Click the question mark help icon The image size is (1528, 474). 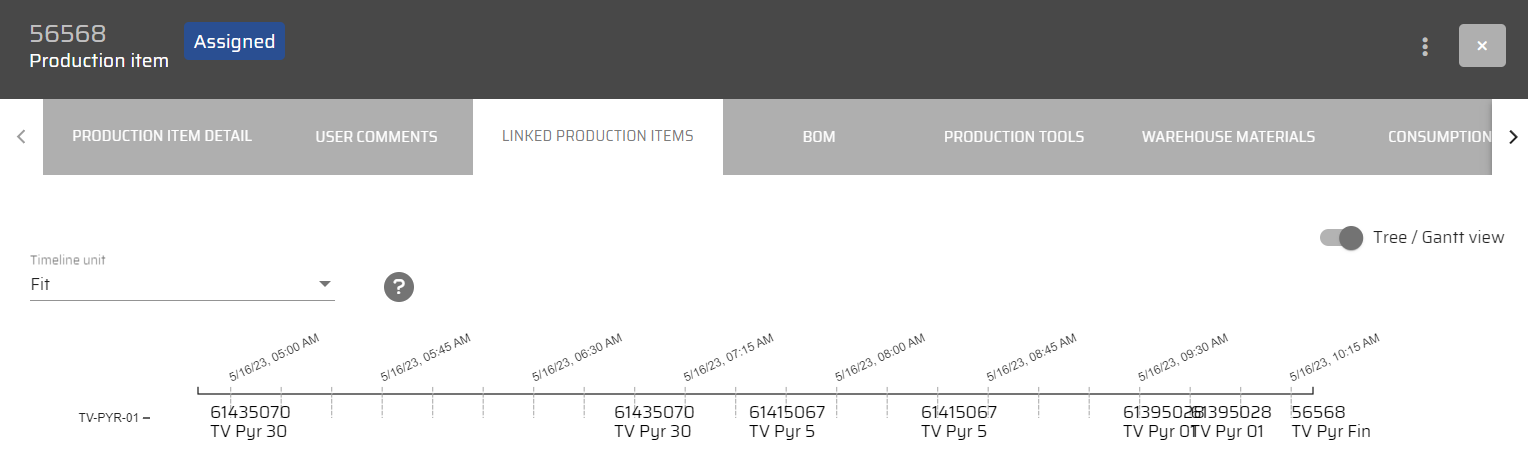click(x=399, y=287)
